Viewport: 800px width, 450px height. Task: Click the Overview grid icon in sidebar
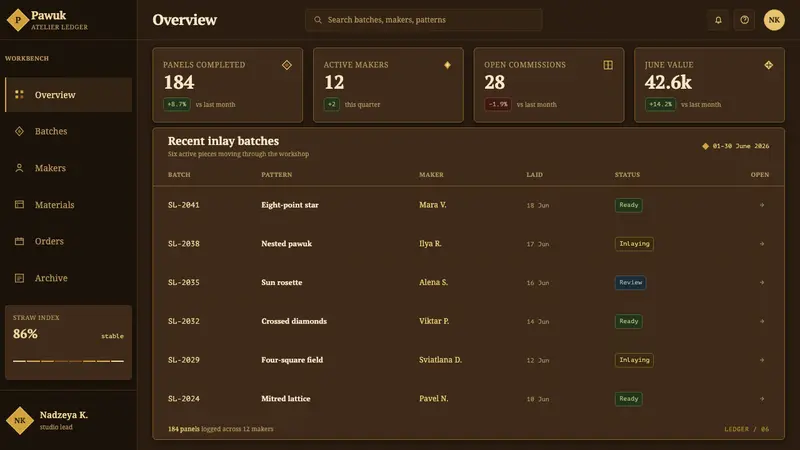19,94
